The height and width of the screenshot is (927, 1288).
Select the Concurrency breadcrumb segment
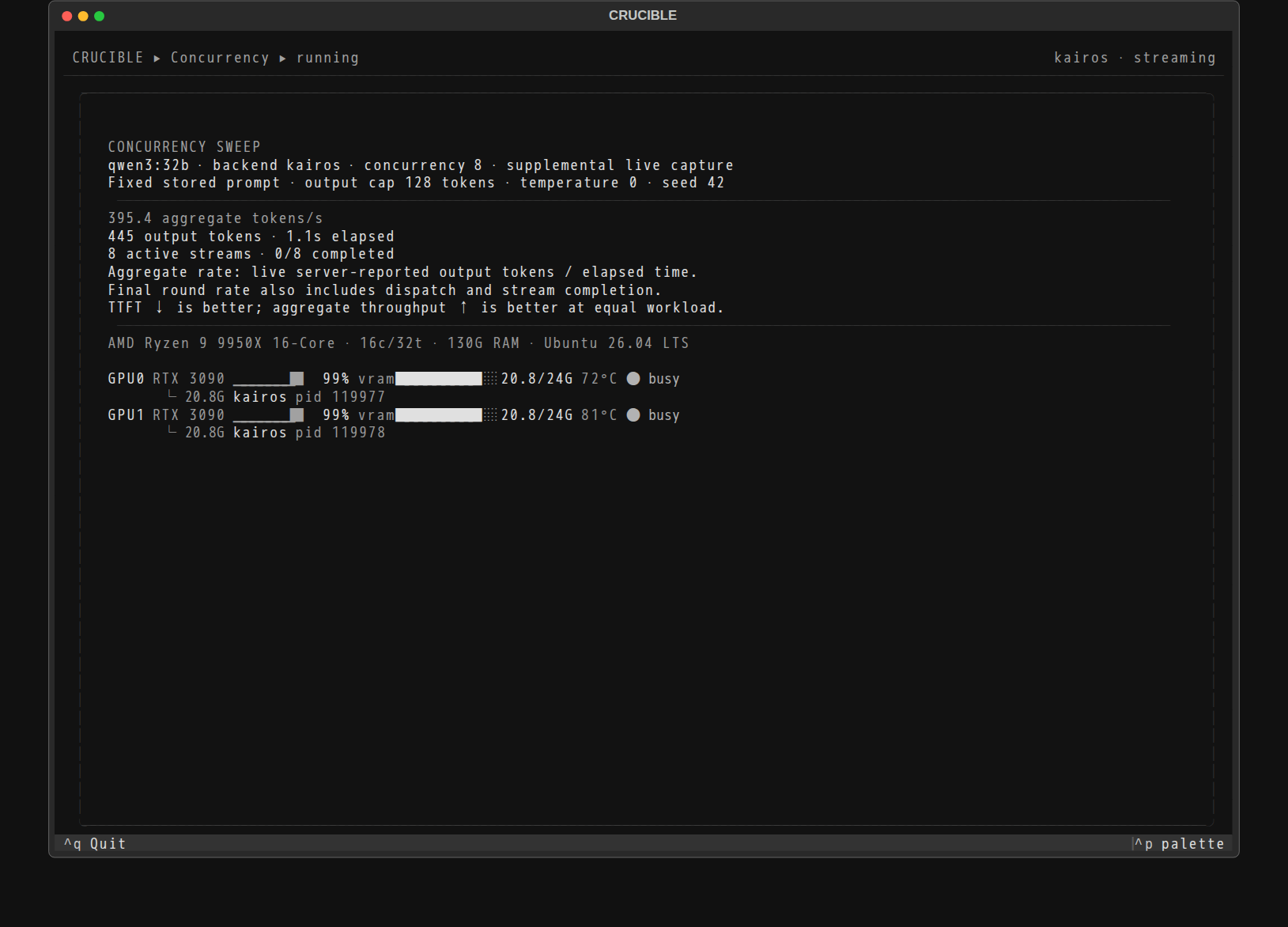tap(220, 58)
